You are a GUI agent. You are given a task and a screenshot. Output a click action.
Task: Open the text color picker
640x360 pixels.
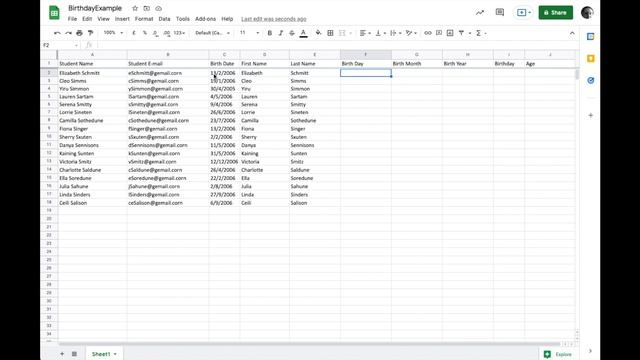pyautogui.click(x=303, y=33)
